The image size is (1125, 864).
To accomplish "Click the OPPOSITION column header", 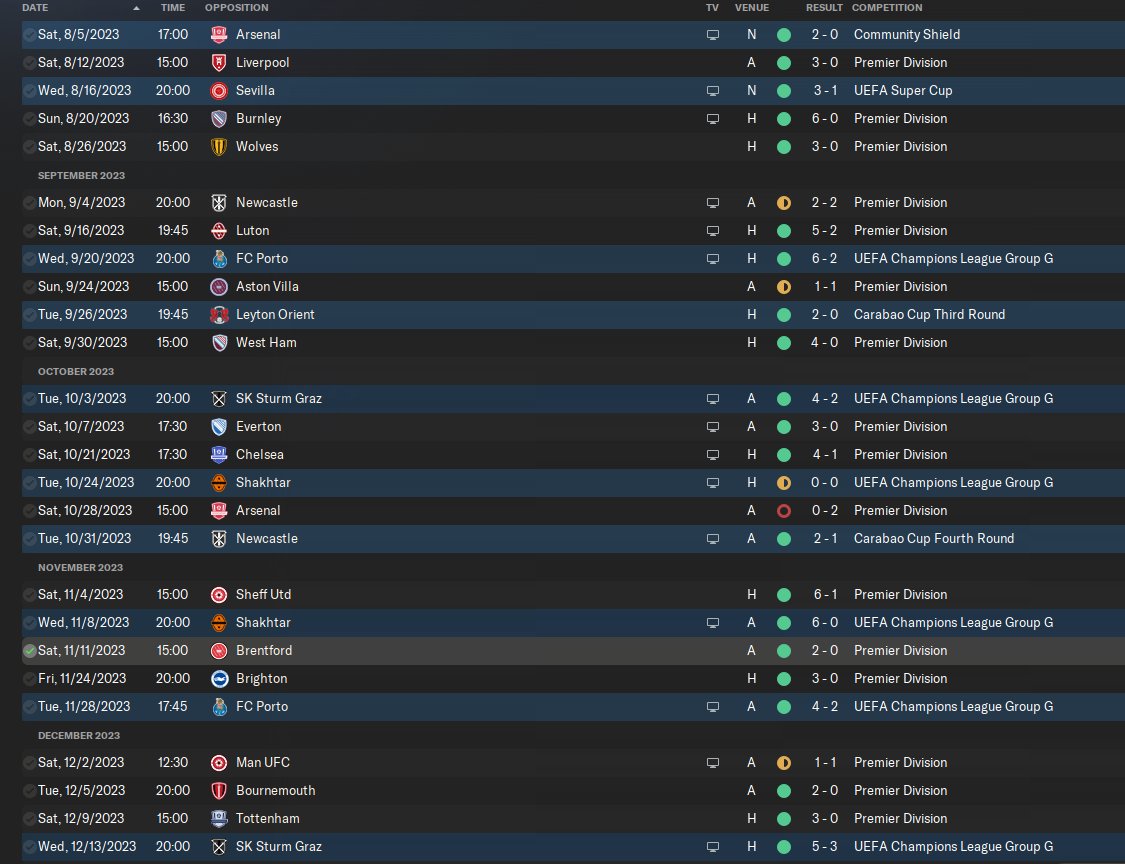I will pyautogui.click(x=236, y=7).
